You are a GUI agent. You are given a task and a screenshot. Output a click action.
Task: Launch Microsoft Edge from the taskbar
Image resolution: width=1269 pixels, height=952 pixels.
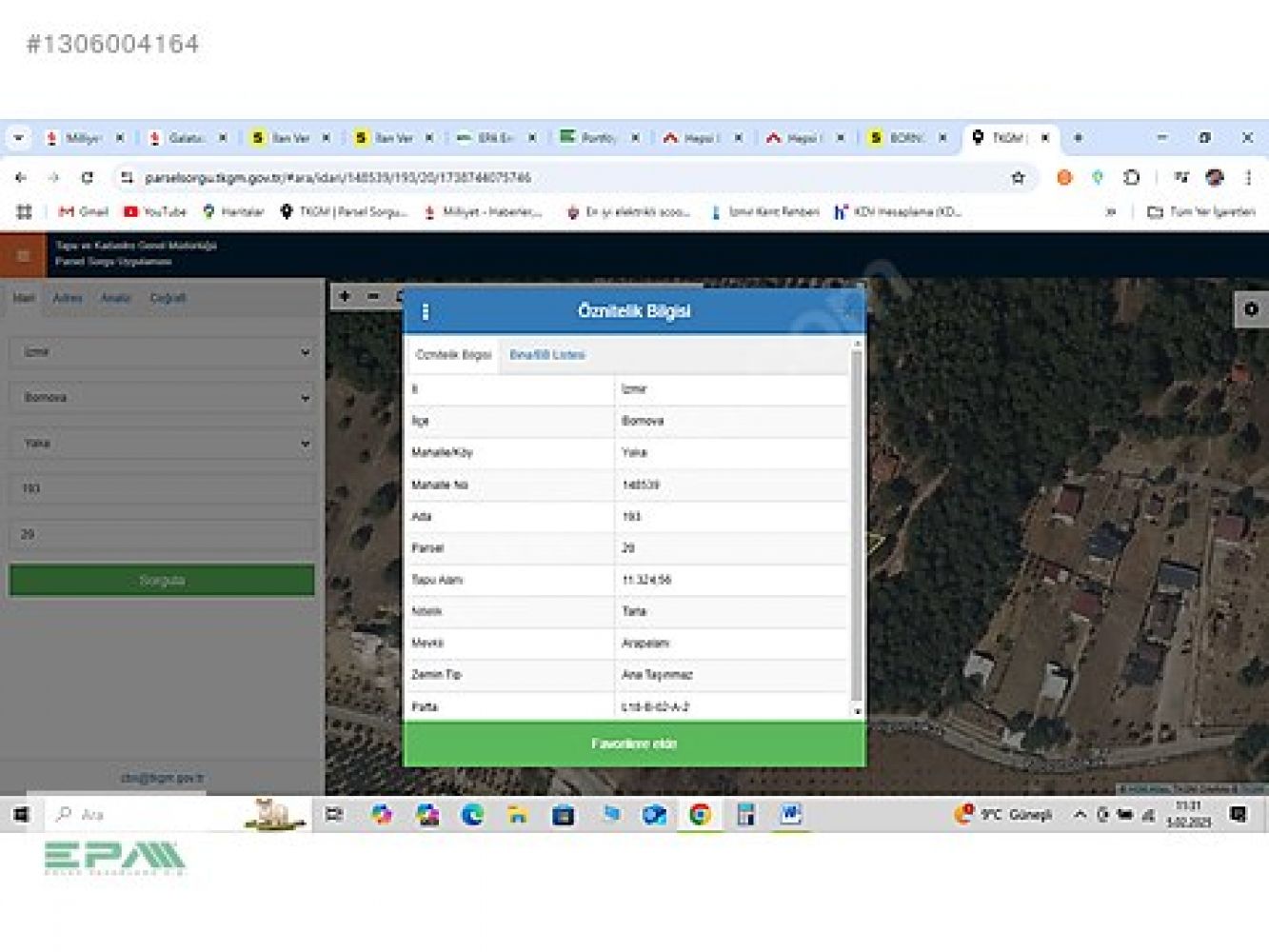click(472, 815)
